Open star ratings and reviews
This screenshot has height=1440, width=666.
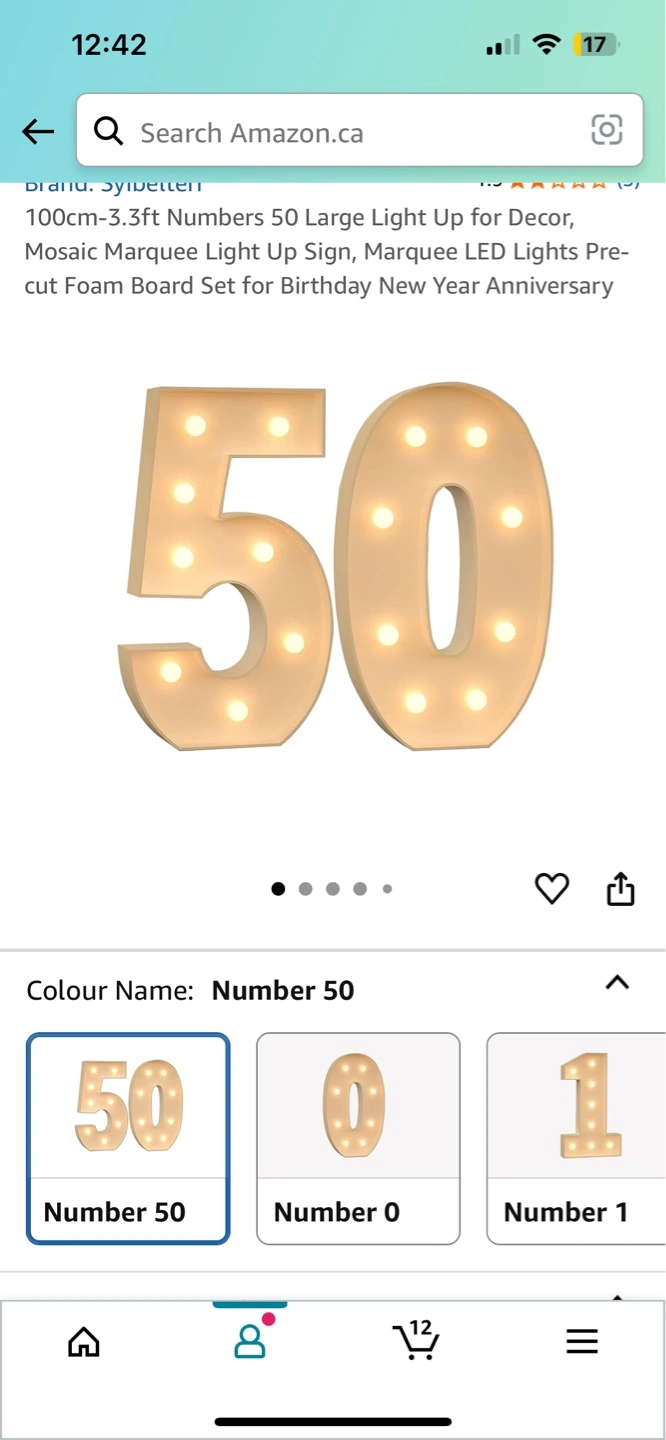[558, 185]
